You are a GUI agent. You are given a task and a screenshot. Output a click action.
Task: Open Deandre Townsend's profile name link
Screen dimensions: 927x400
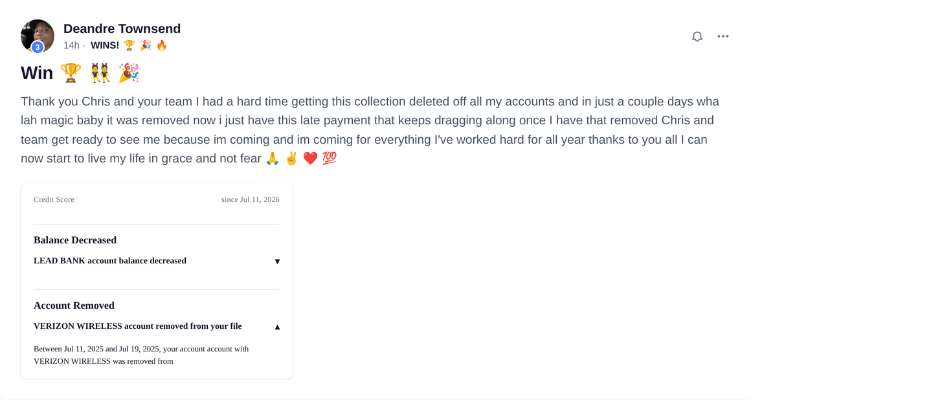(x=122, y=28)
